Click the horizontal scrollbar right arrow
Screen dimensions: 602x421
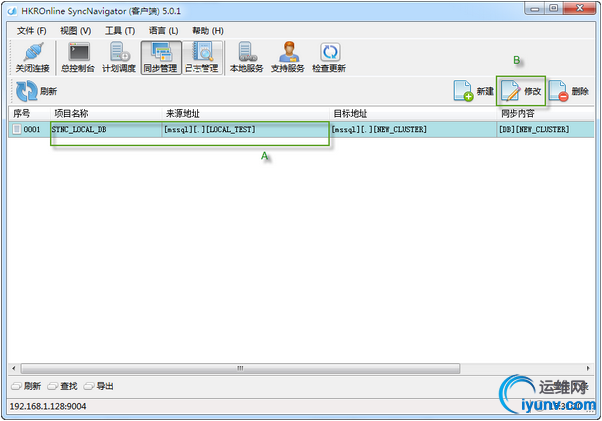pyautogui.click(x=588, y=368)
